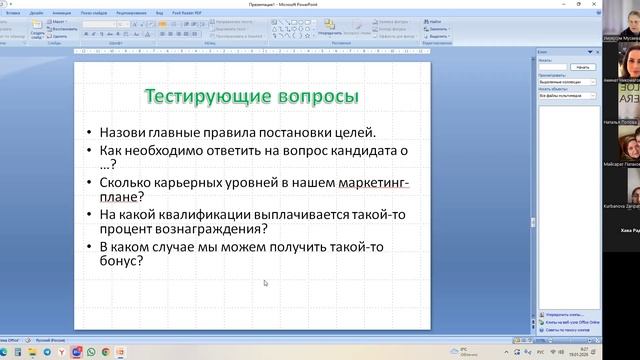Screen dimensions: 640x360
Task: Click the zoom slider in status bar
Action: 569,340
